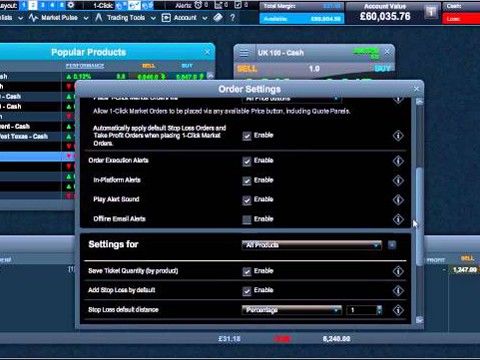Click the scroll-up arrow in Order Settings
The height and width of the screenshot is (360, 480).
tap(420, 101)
